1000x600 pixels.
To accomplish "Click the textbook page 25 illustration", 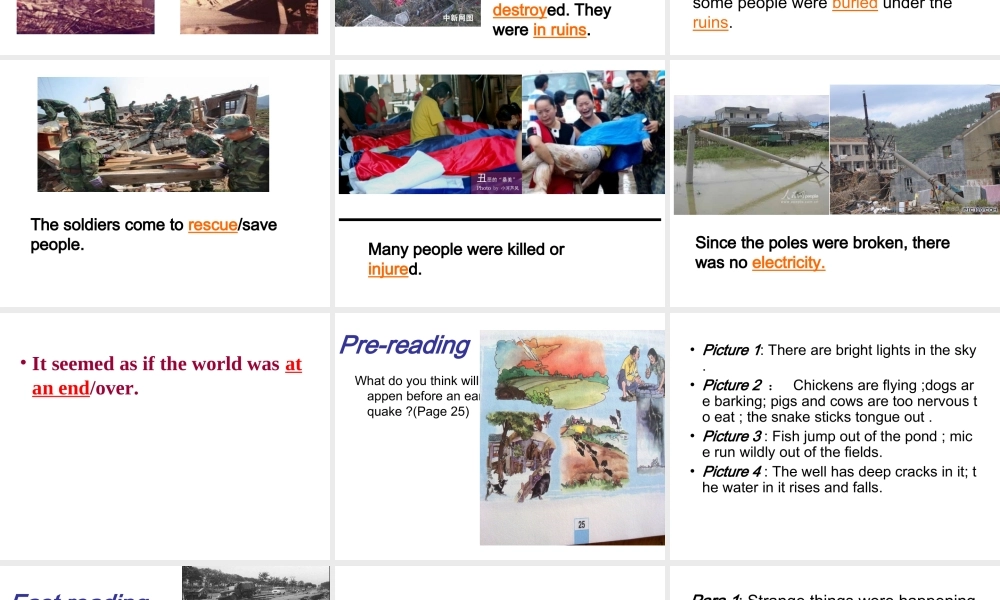I will [572, 437].
